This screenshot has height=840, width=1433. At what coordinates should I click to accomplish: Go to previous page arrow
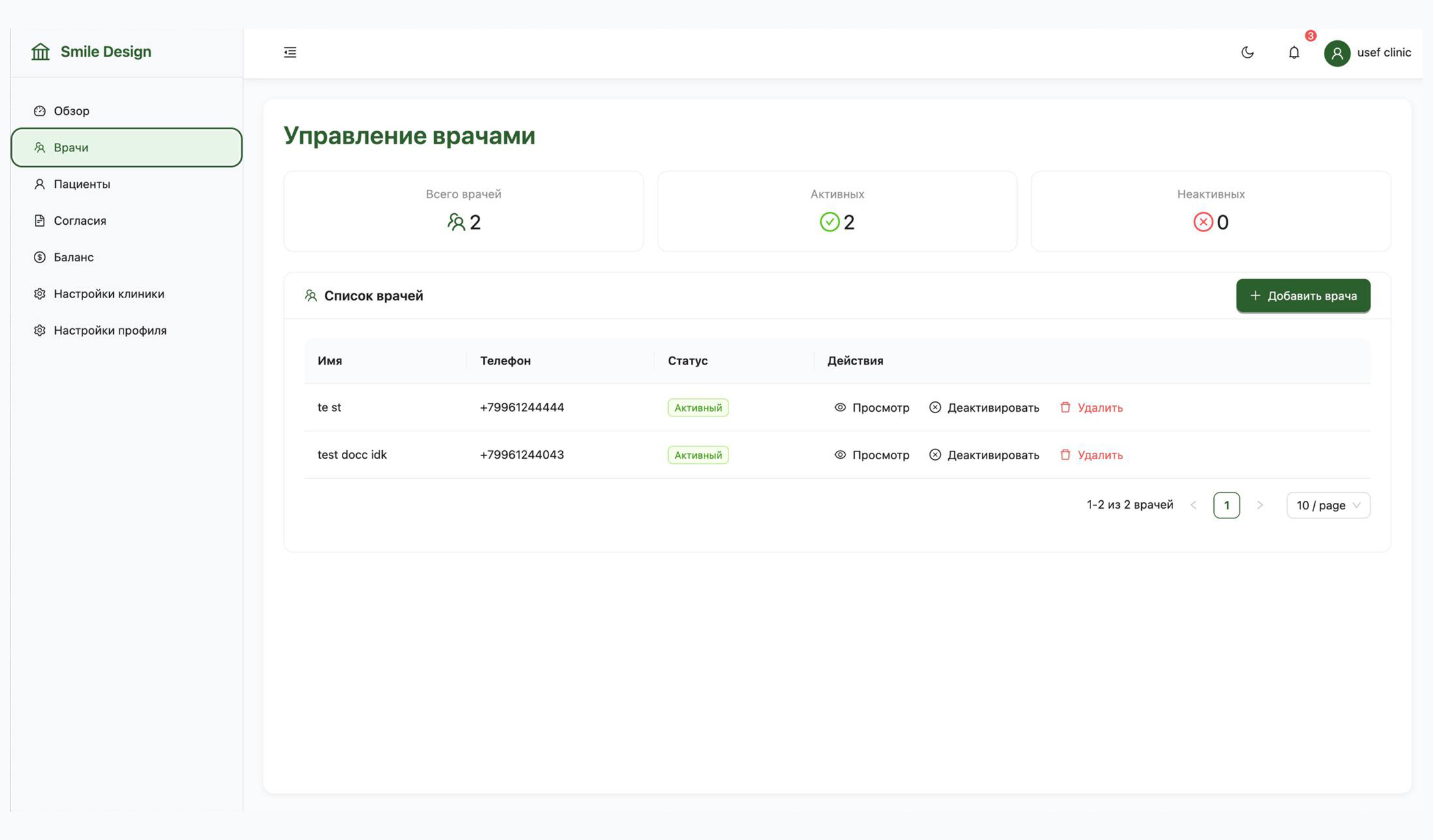[x=1193, y=505]
